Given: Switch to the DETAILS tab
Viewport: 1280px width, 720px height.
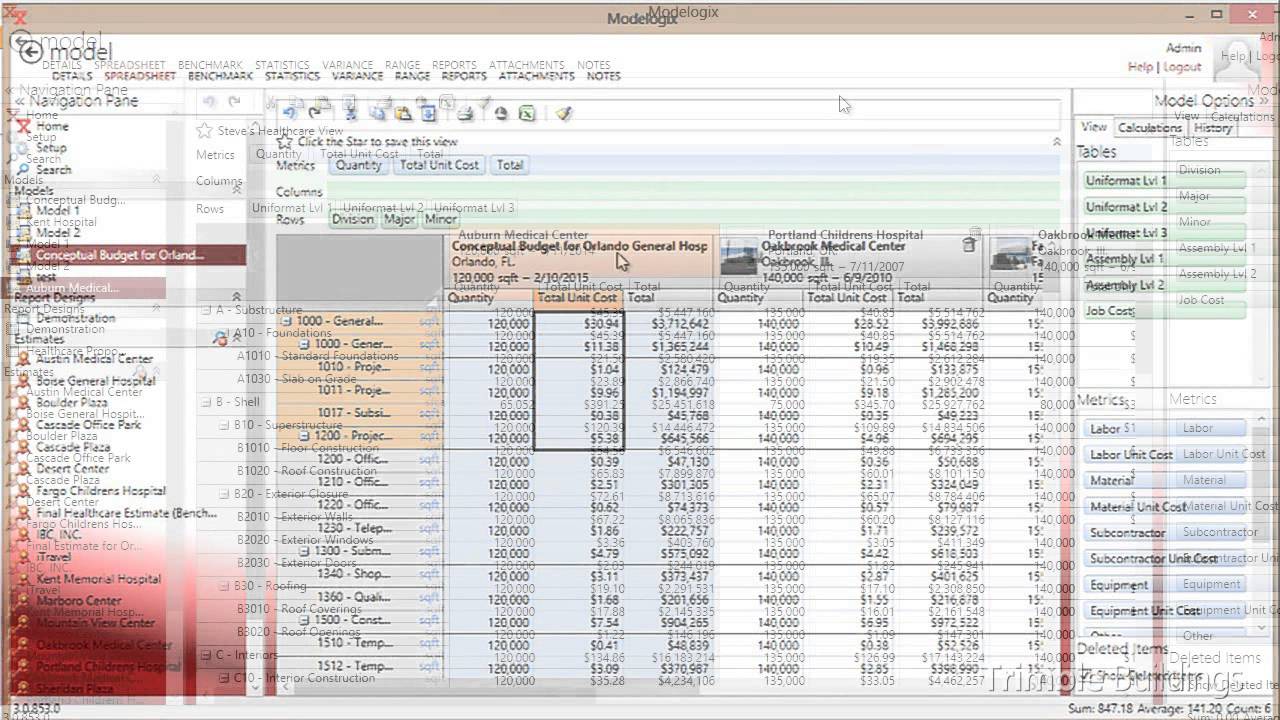Looking at the screenshot, I should (x=72, y=76).
